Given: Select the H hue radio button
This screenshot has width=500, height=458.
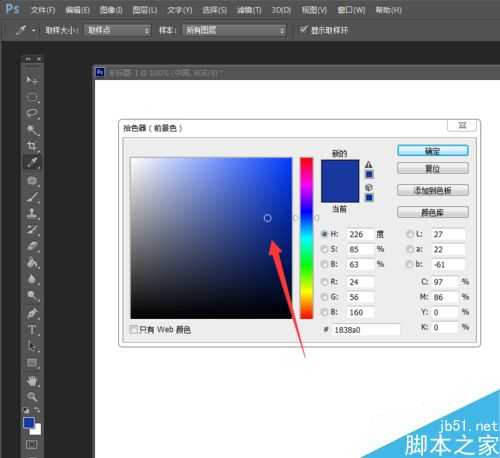Looking at the screenshot, I should tap(324, 234).
